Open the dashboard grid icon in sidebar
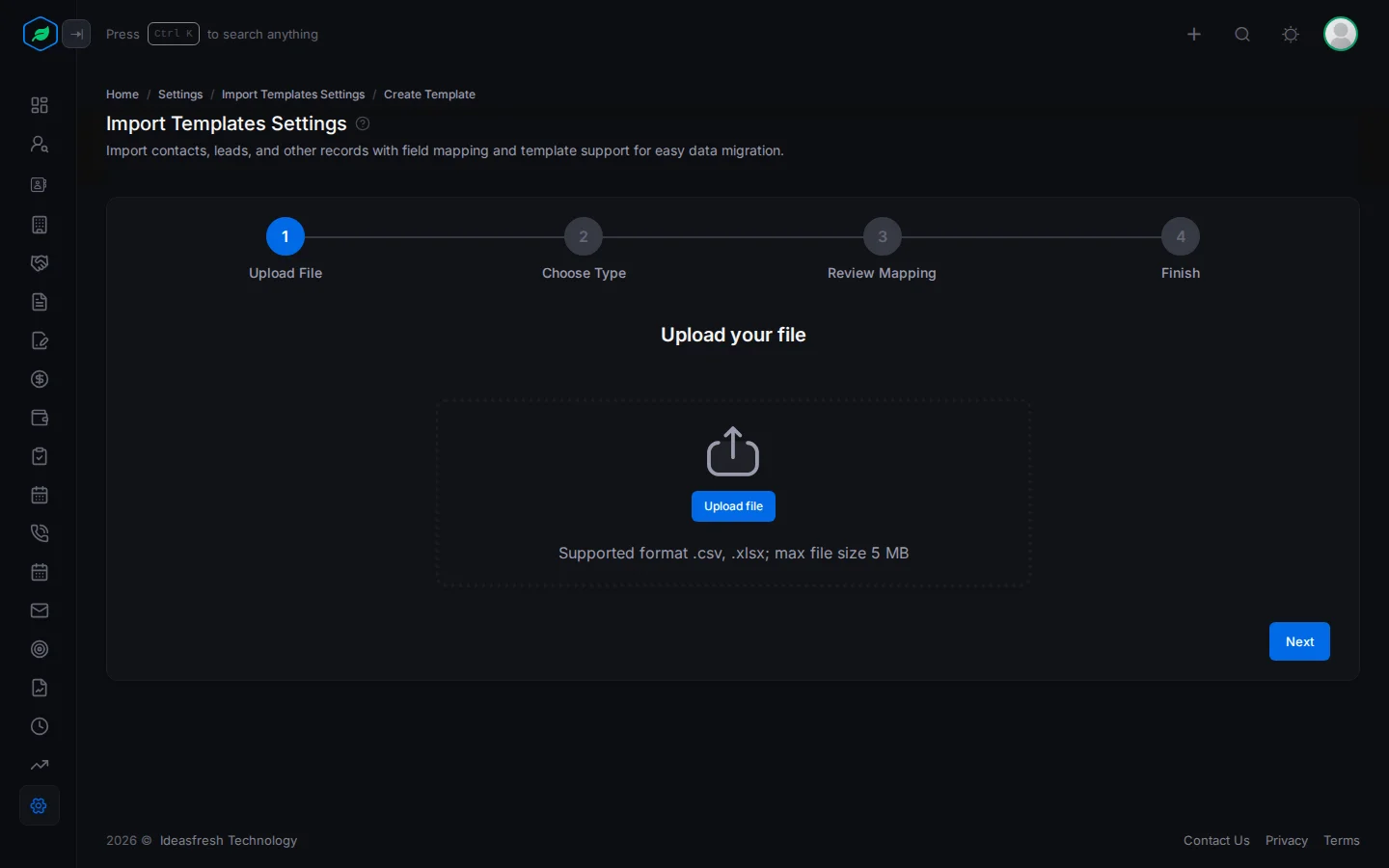1389x868 pixels. coord(40,105)
